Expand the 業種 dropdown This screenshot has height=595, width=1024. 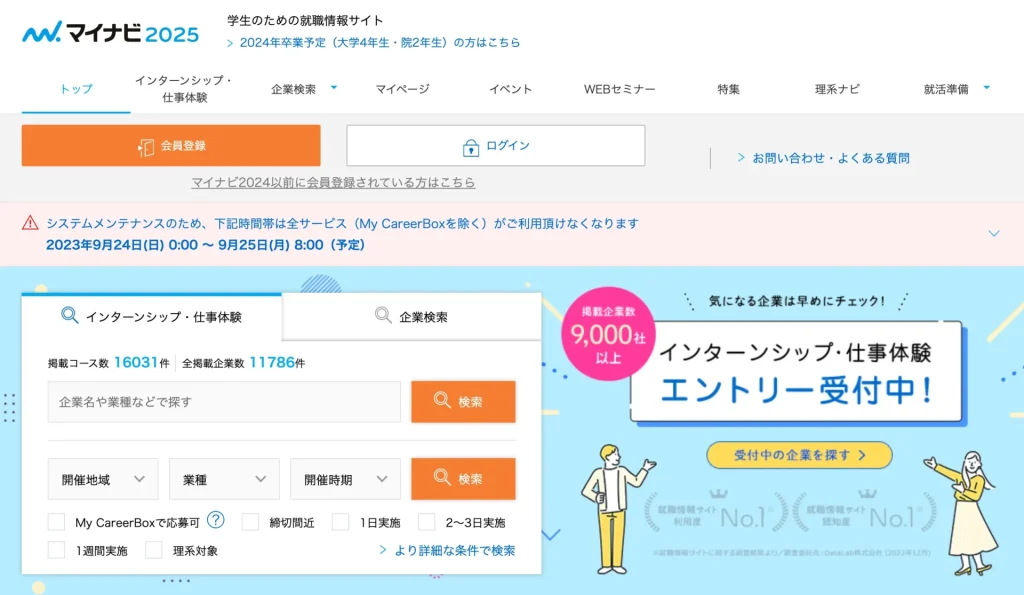224,479
